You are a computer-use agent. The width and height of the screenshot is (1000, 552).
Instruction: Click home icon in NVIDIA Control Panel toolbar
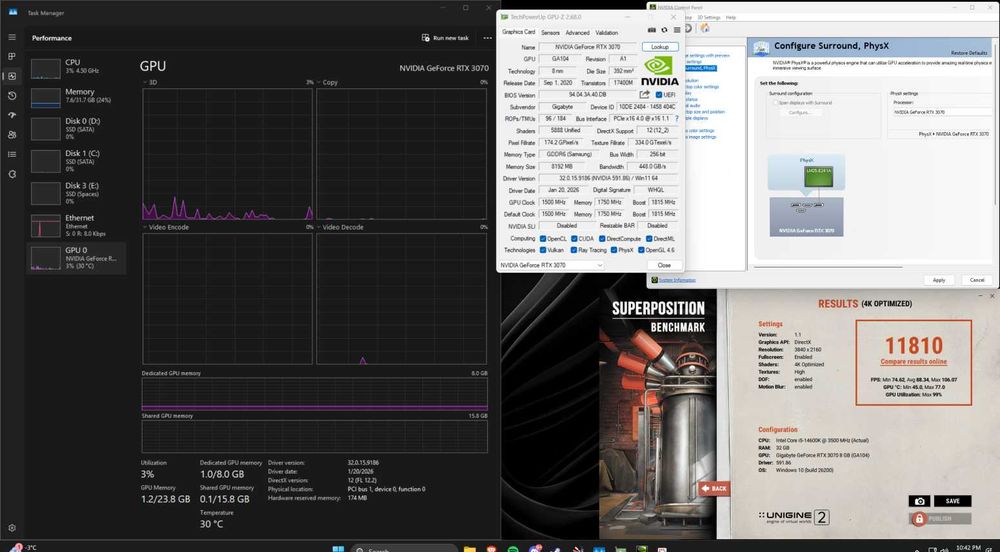click(x=705, y=28)
